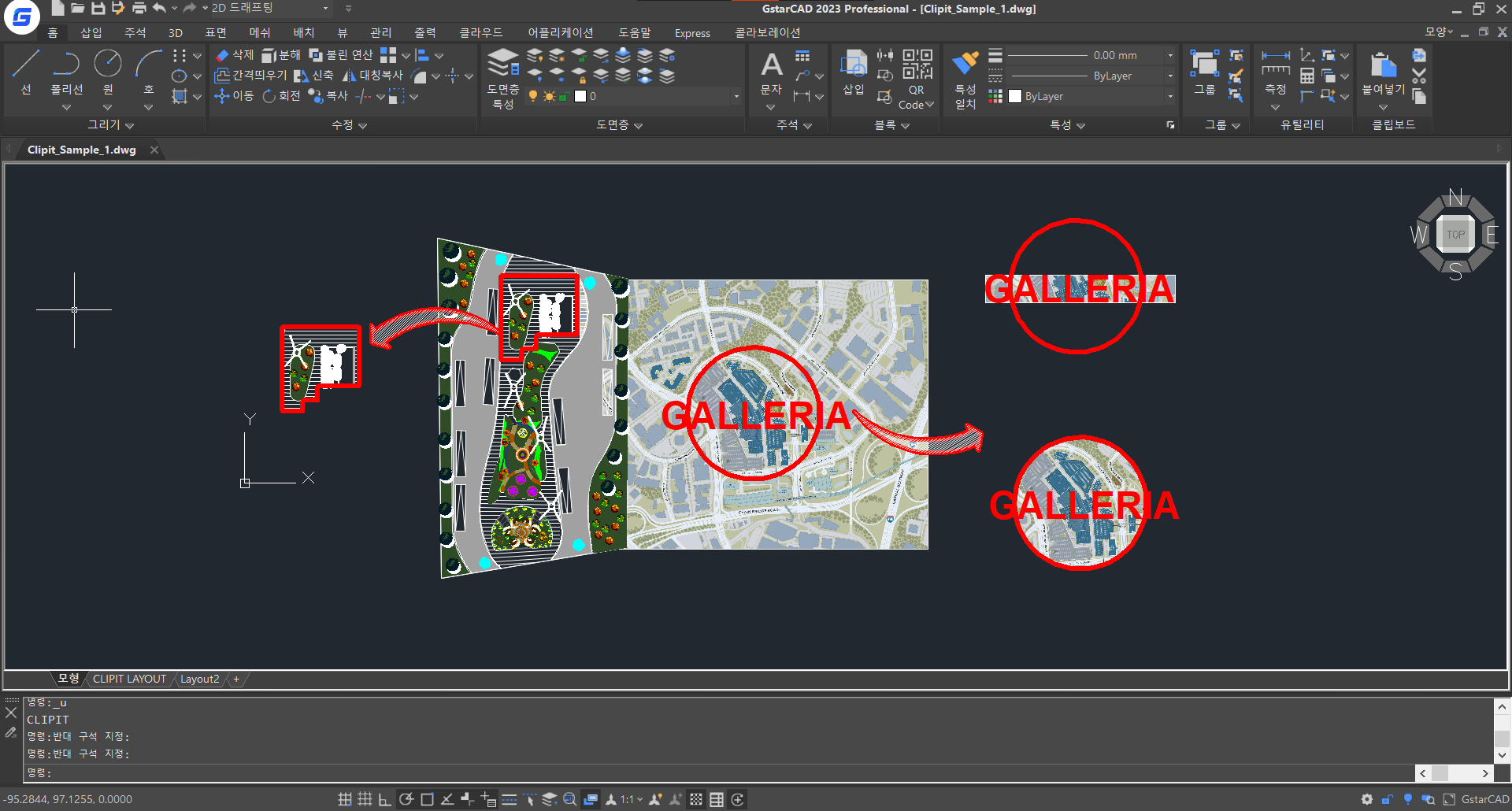Click Match Properties (특성 일치) brush icon

965,63
